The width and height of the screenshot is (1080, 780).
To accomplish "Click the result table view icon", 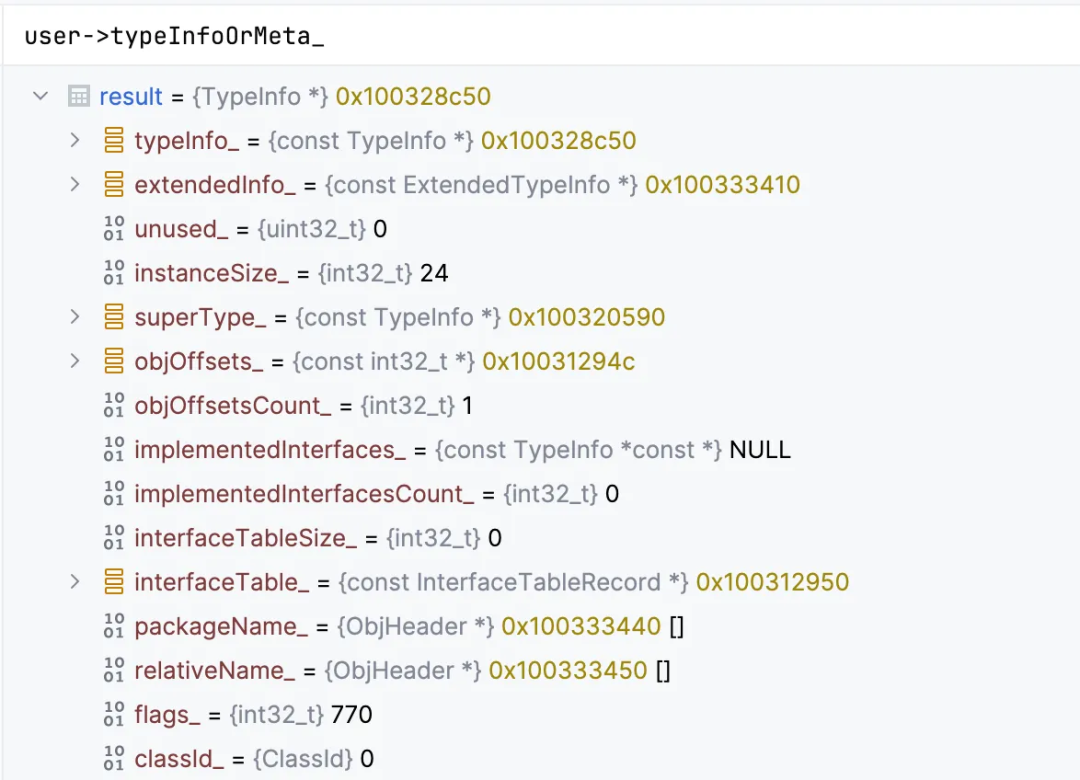I will 79,96.
